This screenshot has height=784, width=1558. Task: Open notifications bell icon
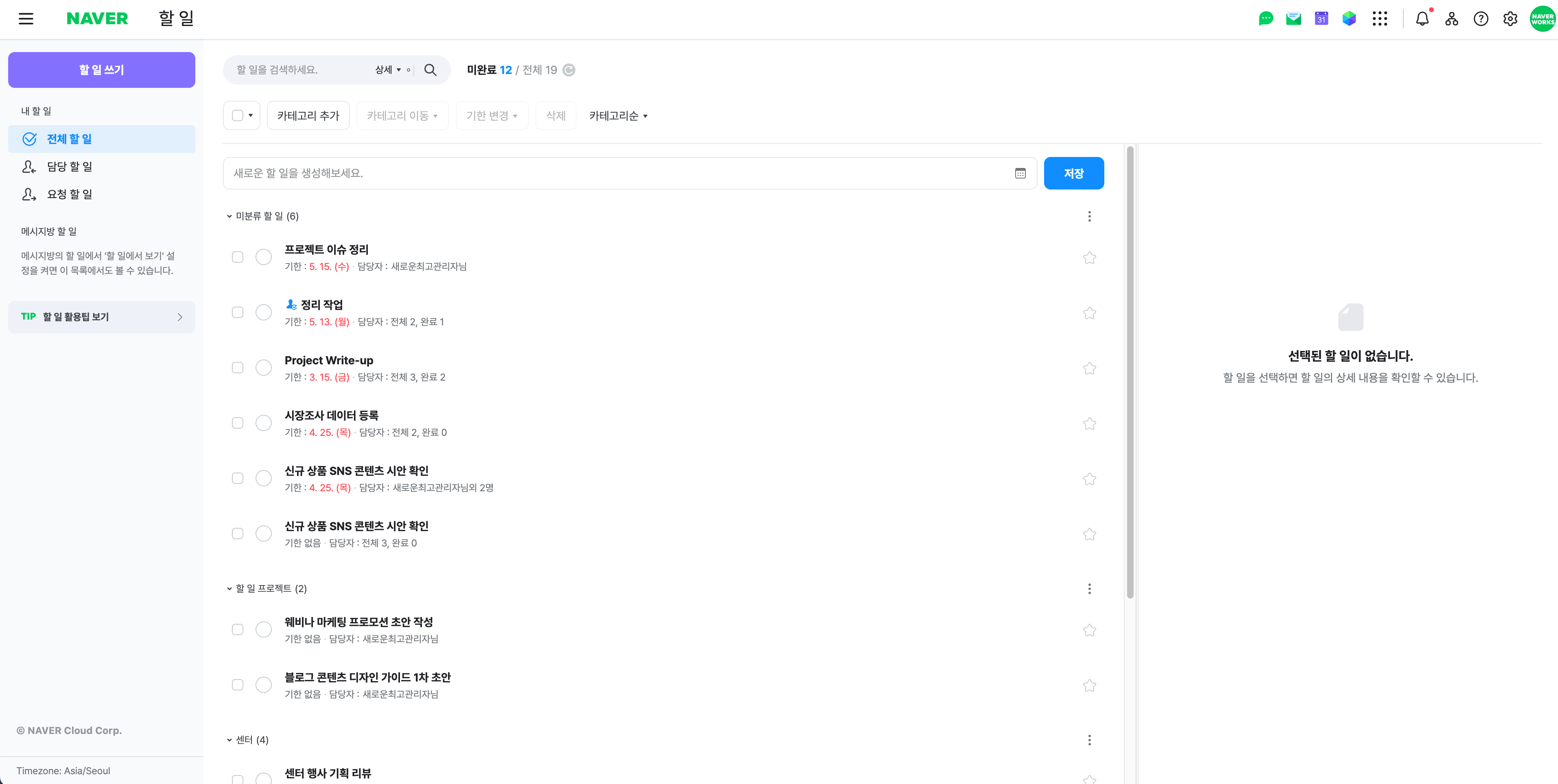(x=1422, y=19)
